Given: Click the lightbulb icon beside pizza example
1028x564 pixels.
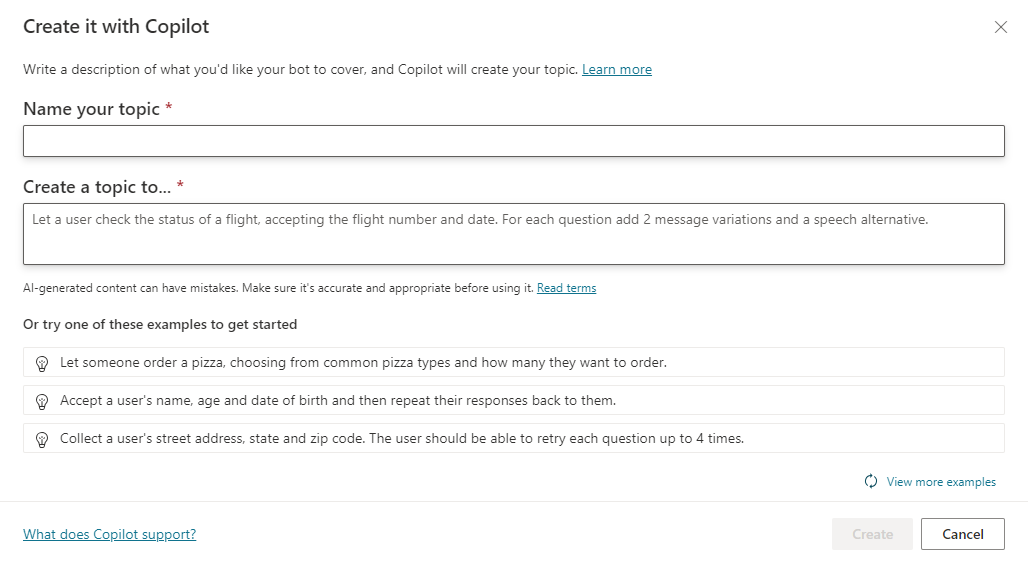Looking at the screenshot, I should (42, 363).
